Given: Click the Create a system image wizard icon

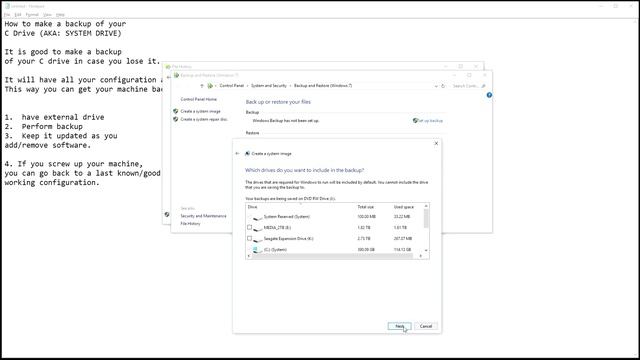Looking at the screenshot, I should (x=247, y=153).
